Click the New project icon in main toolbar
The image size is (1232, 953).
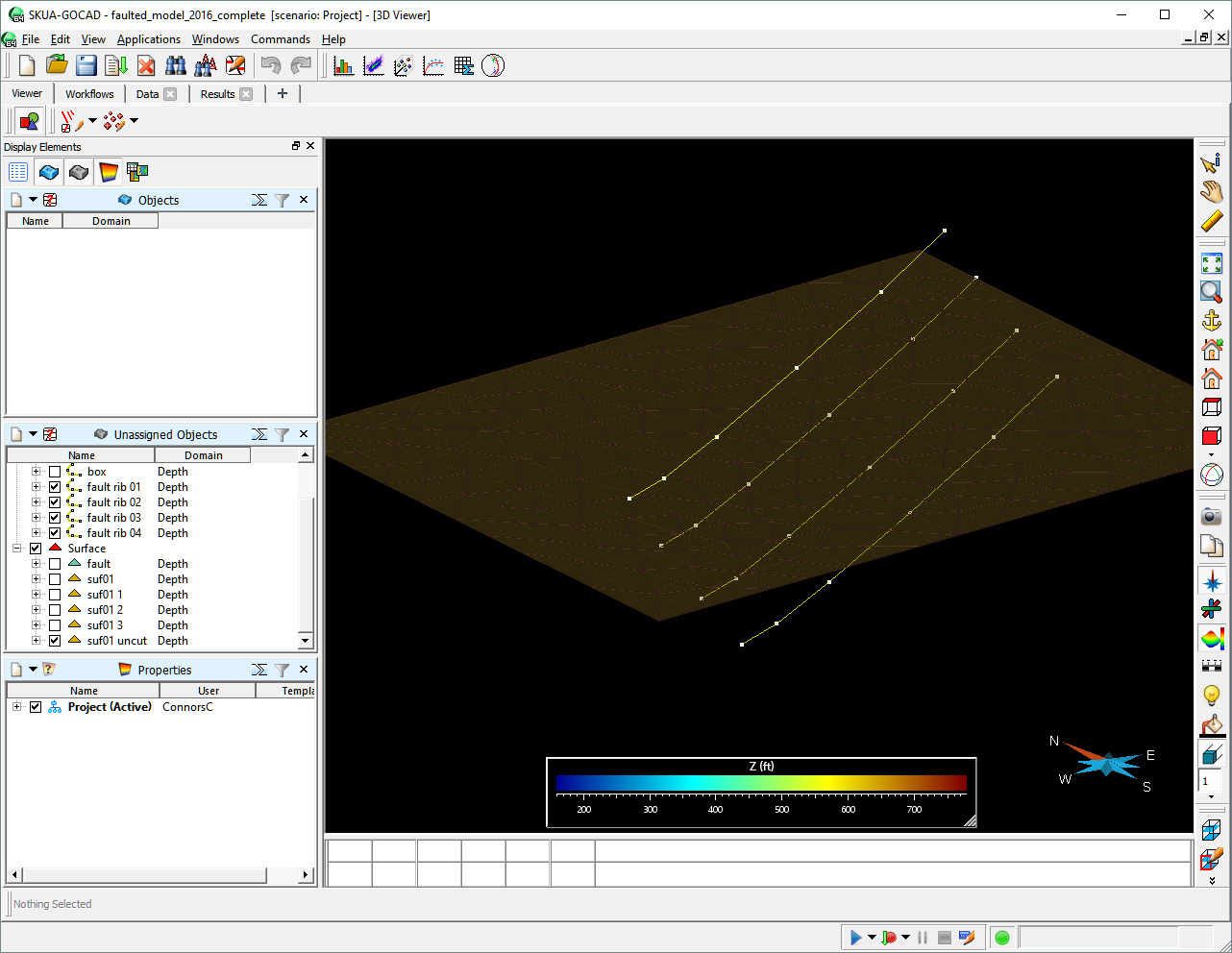click(27, 65)
